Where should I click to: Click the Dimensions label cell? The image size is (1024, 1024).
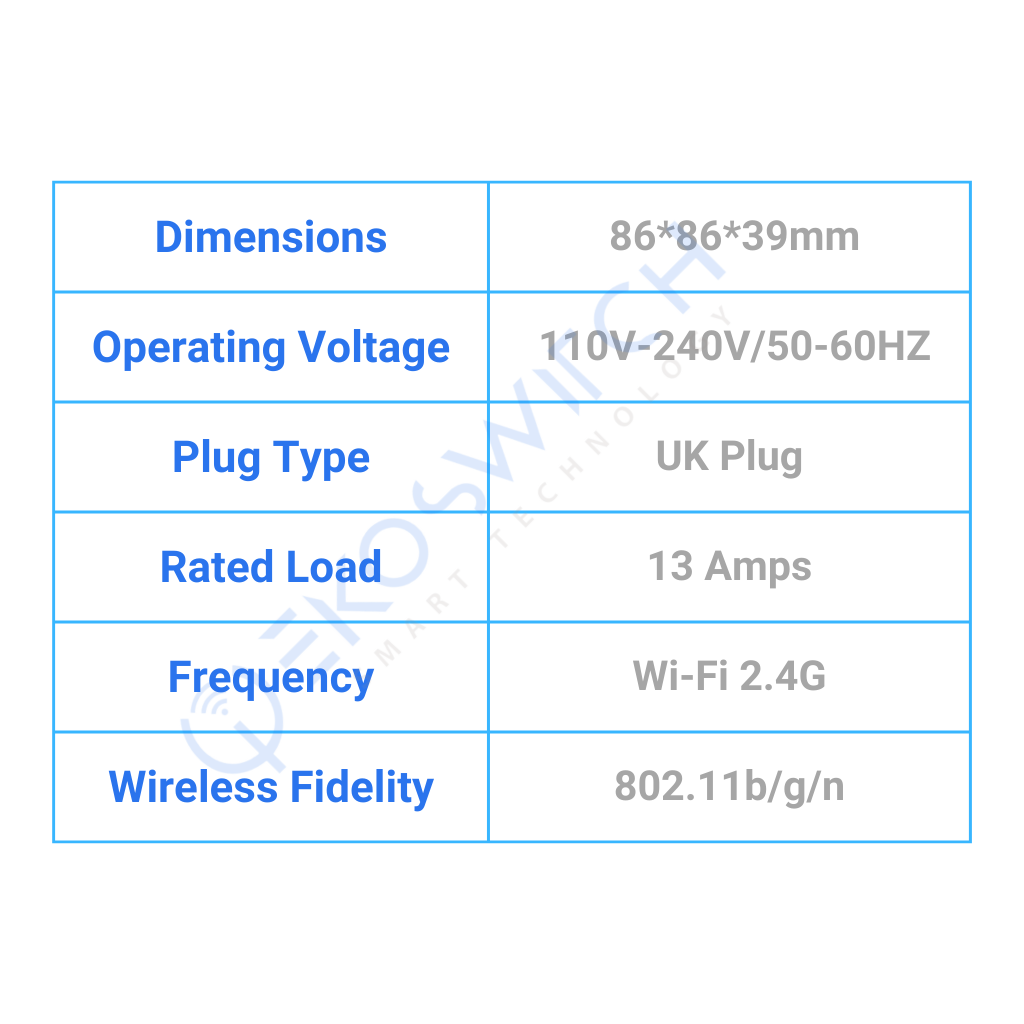271,237
